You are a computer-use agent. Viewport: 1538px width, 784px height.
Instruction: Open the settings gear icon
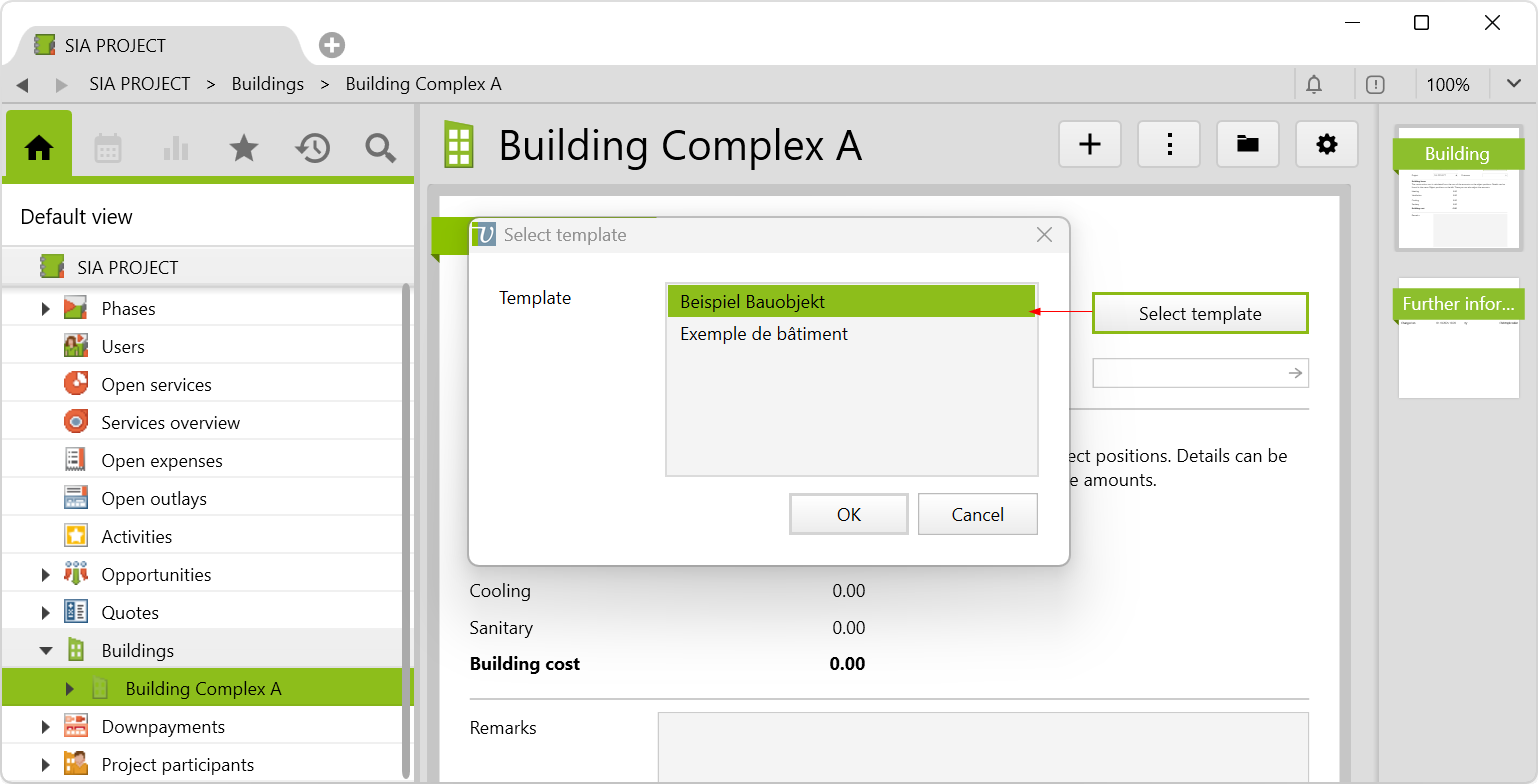[1327, 145]
